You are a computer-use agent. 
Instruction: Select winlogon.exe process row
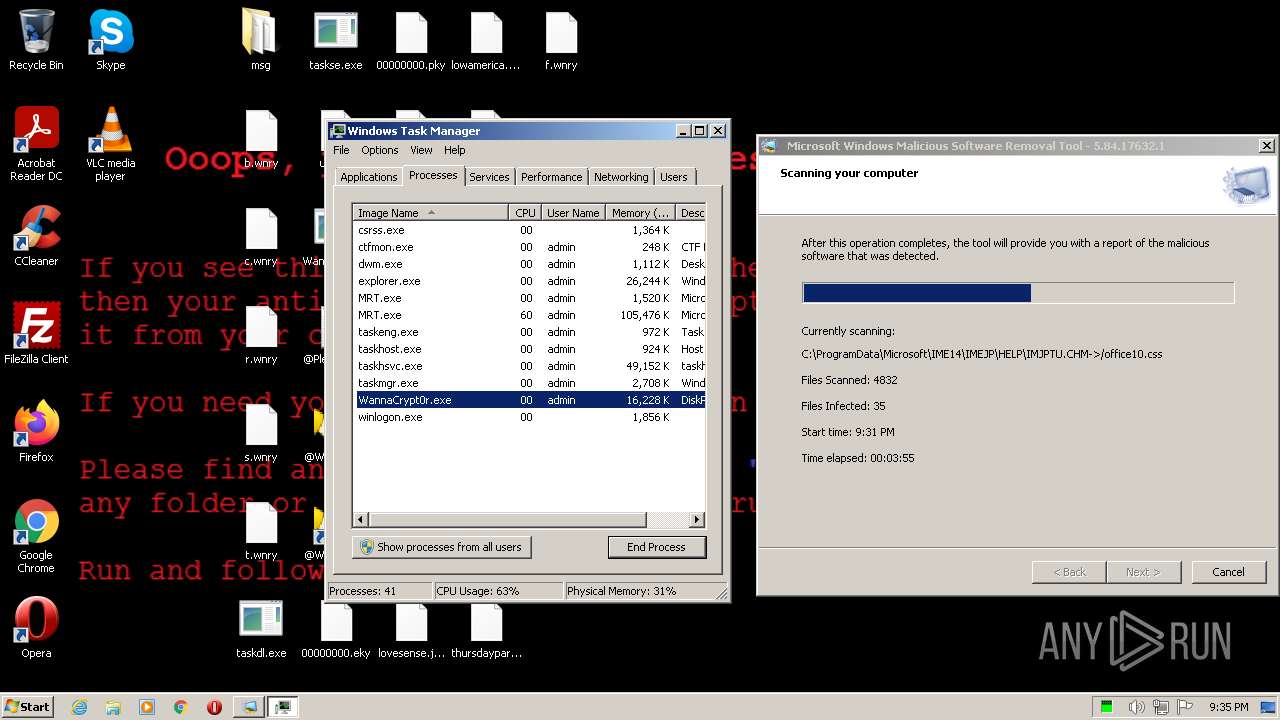pyautogui.click(x=529, y=417)
